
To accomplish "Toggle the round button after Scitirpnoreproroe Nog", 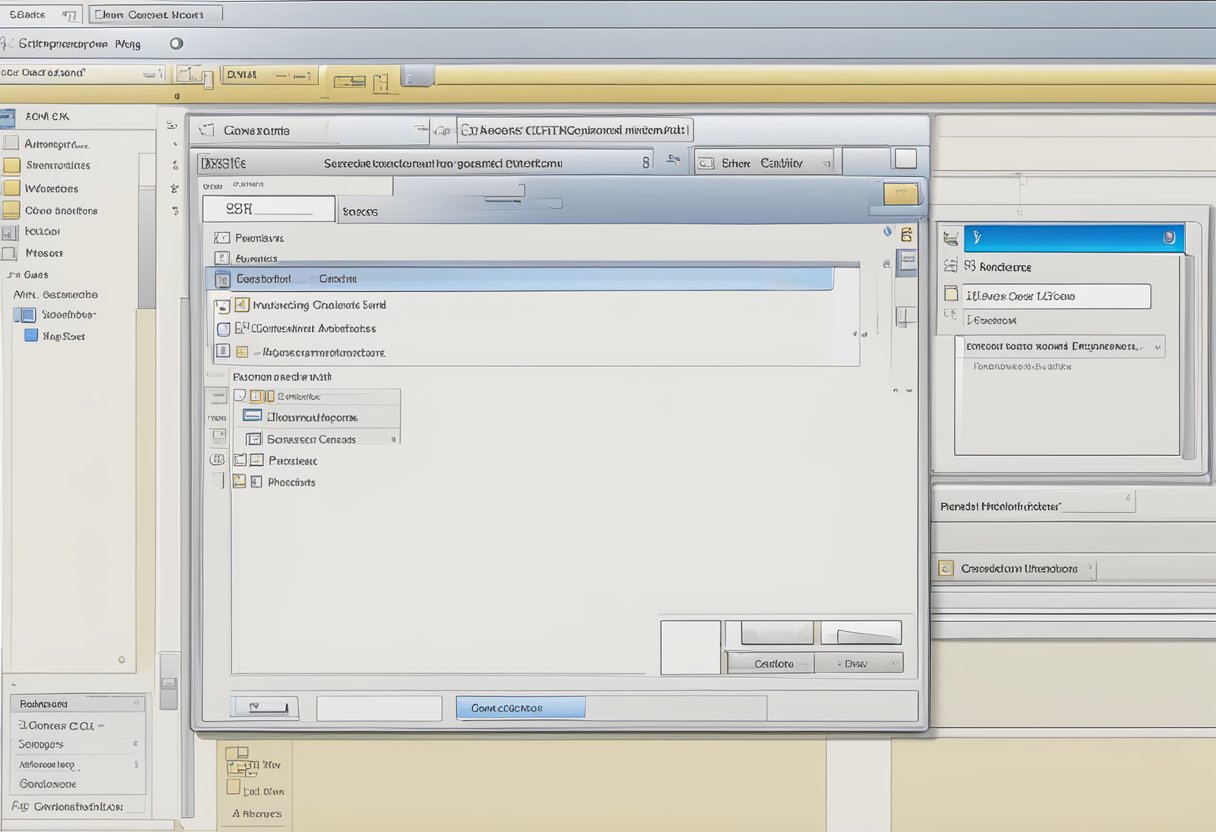I will click(x=176, y=44).
